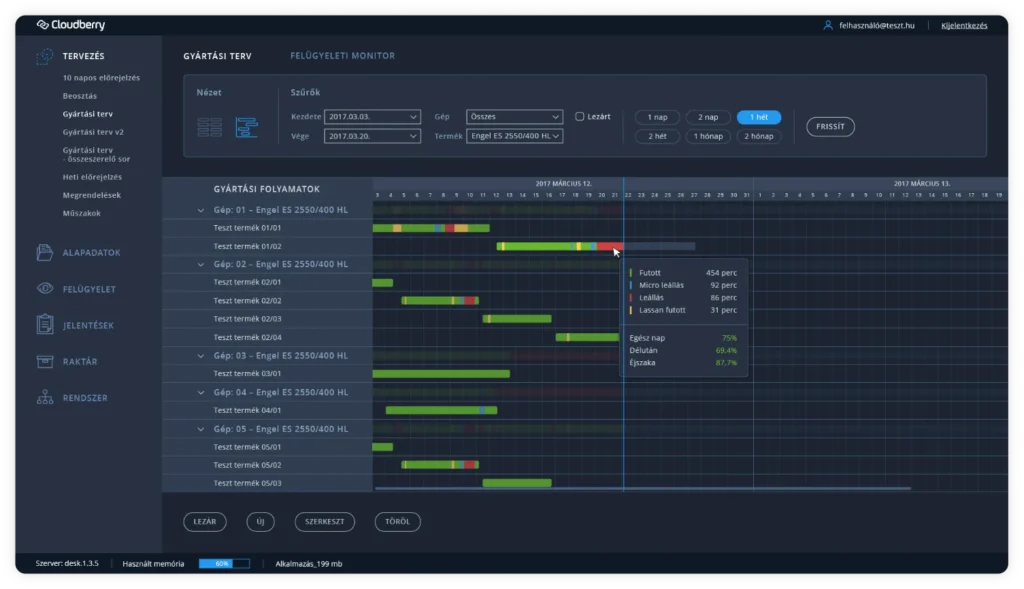Click the Szerkeszt button
The height and width of the screenshot is (589, 1024).
pyautogui.click(x=325, y=522)
